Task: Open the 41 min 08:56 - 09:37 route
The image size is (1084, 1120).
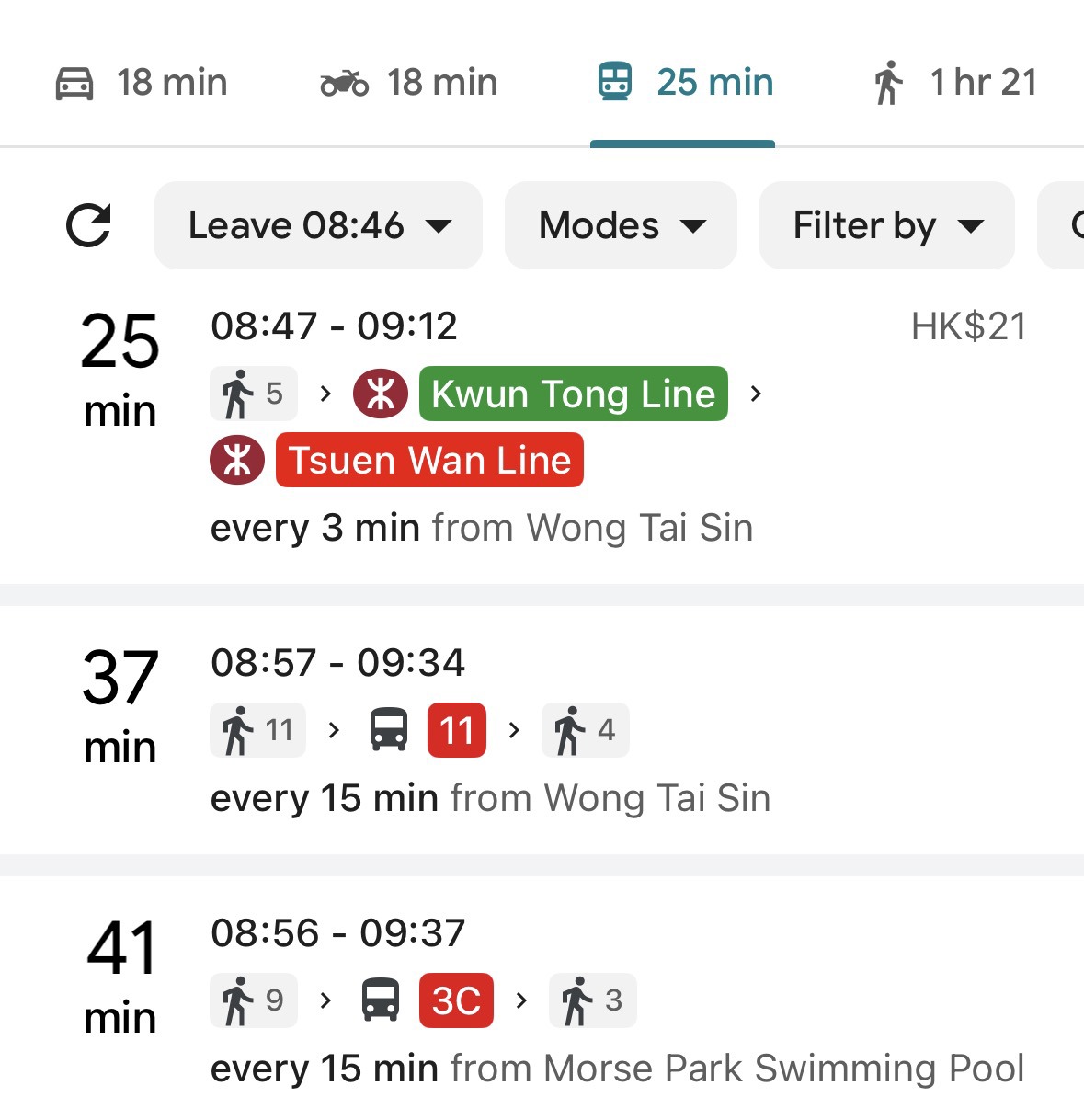Action: (x=542, y=999)
